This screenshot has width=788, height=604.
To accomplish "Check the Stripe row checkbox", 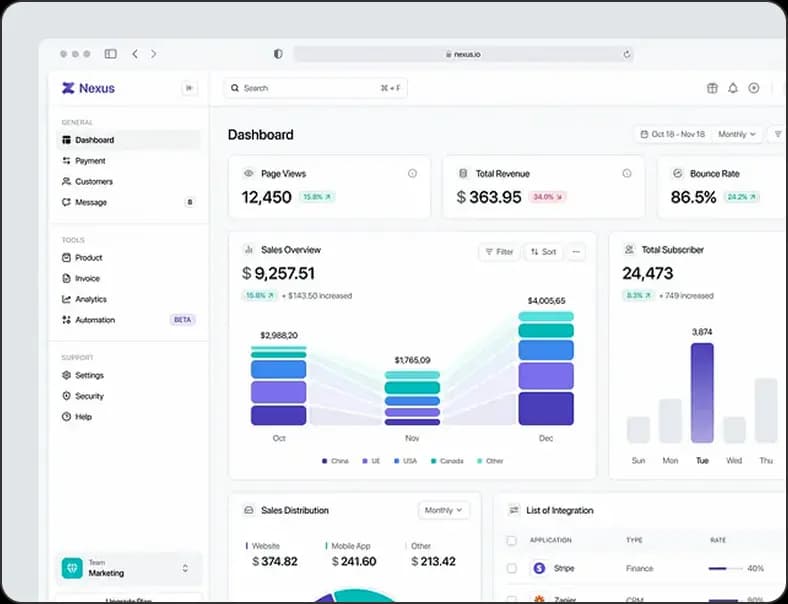I will [512, 568].
